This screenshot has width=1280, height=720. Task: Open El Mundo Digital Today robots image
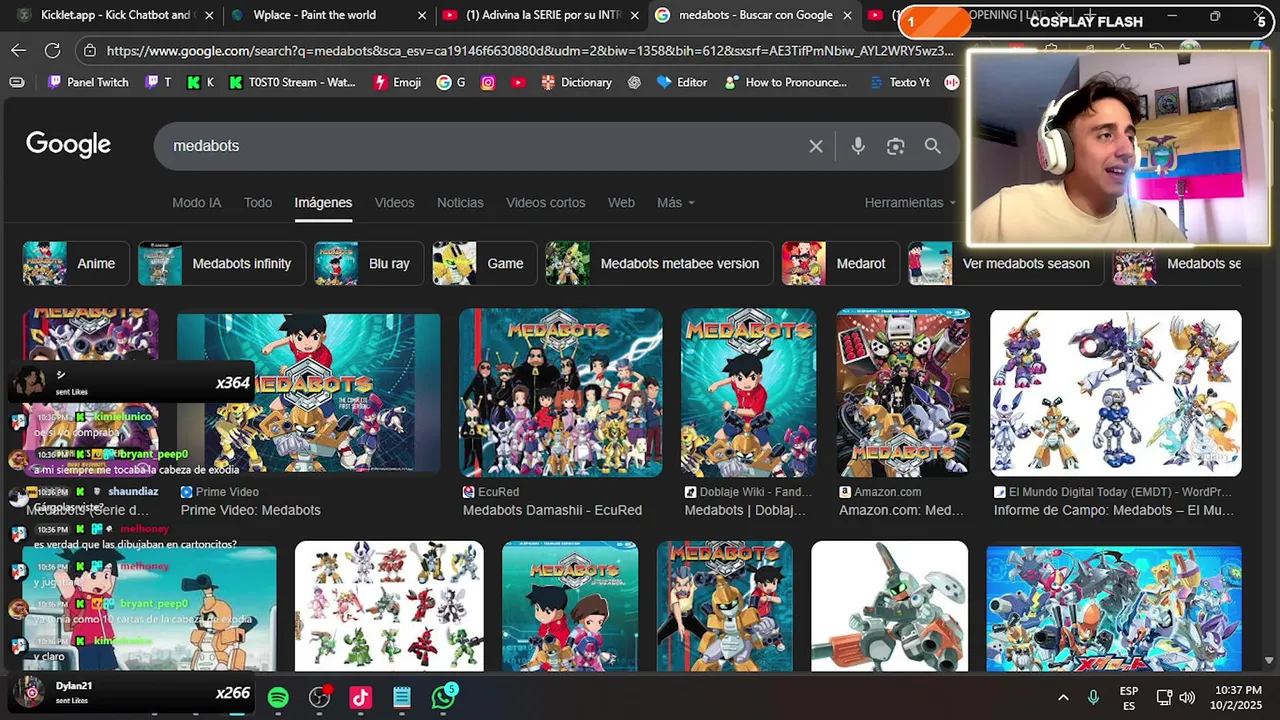click(1115, 393)
